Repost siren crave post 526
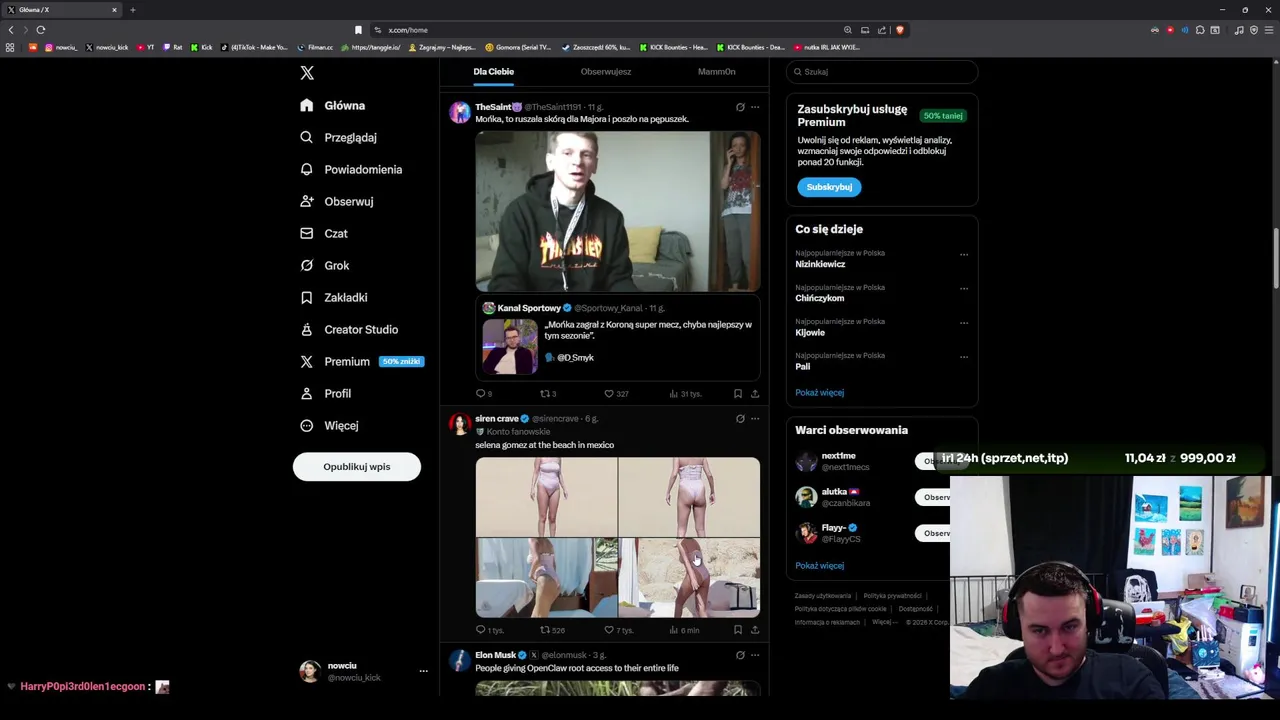 553,630
